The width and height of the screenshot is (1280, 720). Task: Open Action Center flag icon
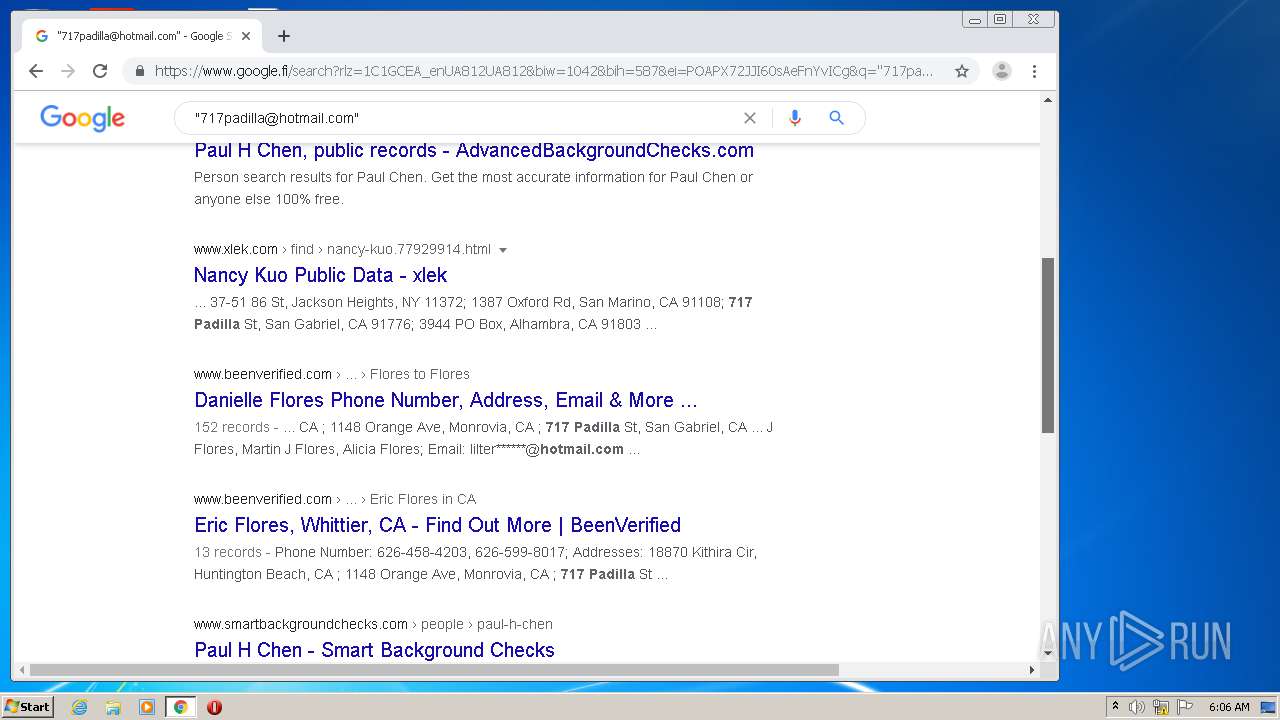pyautogui.click(x=1185, y=707)
